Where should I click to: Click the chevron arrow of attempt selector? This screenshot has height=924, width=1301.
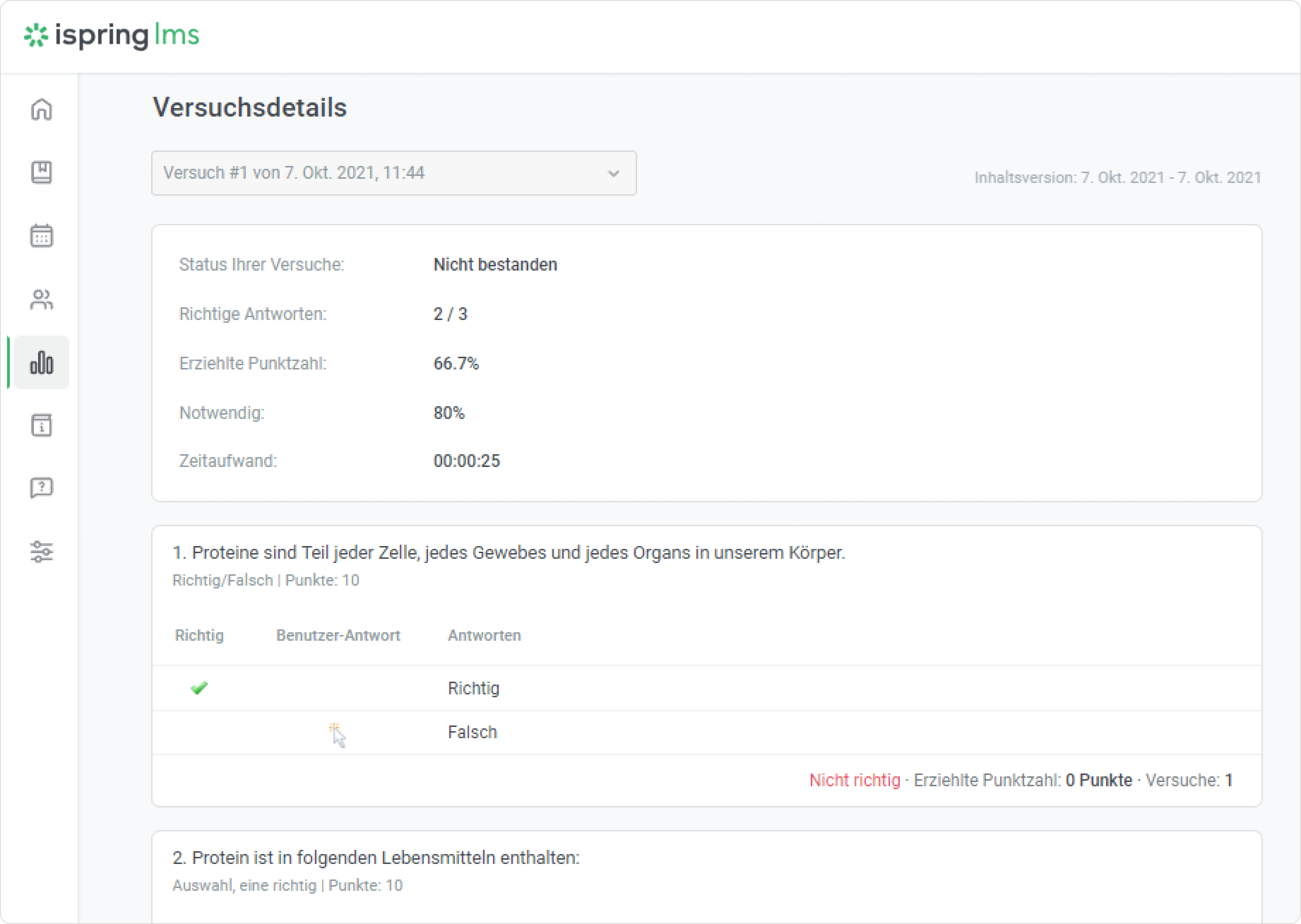click(613, 173)
